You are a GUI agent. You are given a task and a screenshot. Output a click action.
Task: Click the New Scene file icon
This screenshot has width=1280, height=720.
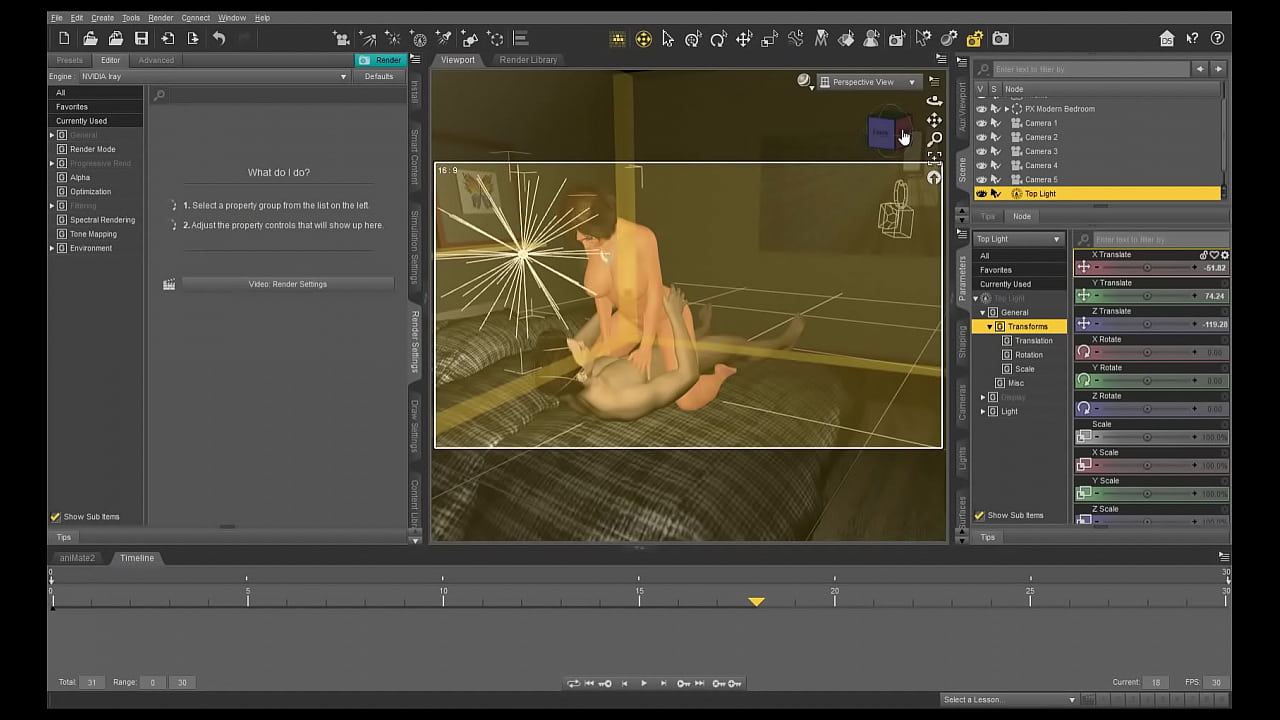(64, 39)
